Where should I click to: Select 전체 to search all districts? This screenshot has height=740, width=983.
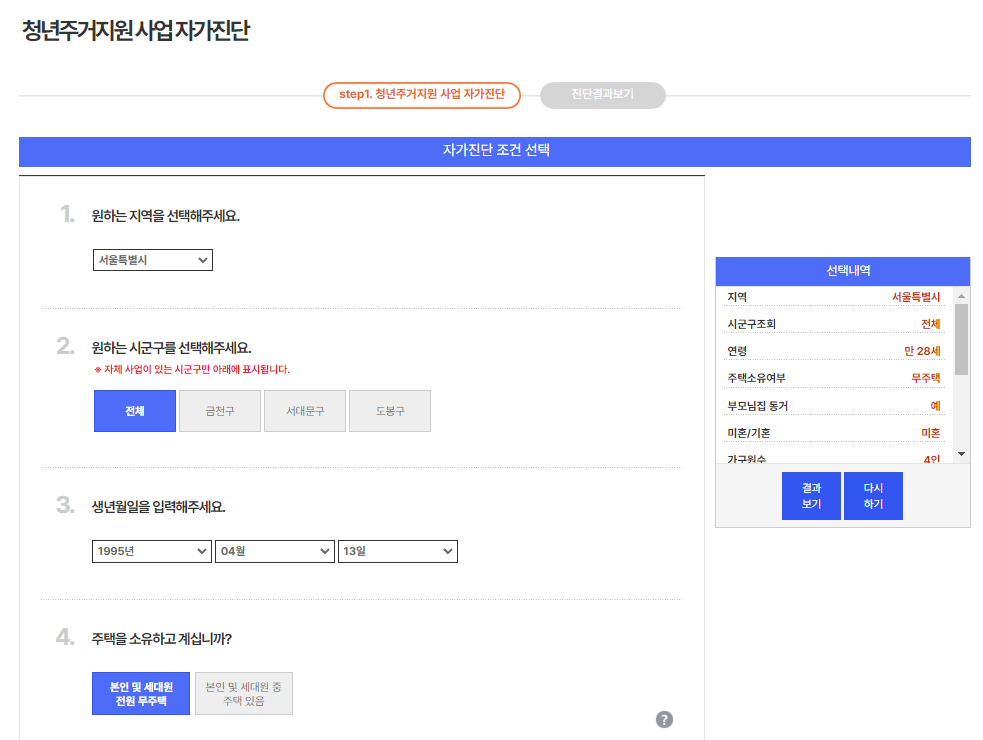(x=134, y=410)
